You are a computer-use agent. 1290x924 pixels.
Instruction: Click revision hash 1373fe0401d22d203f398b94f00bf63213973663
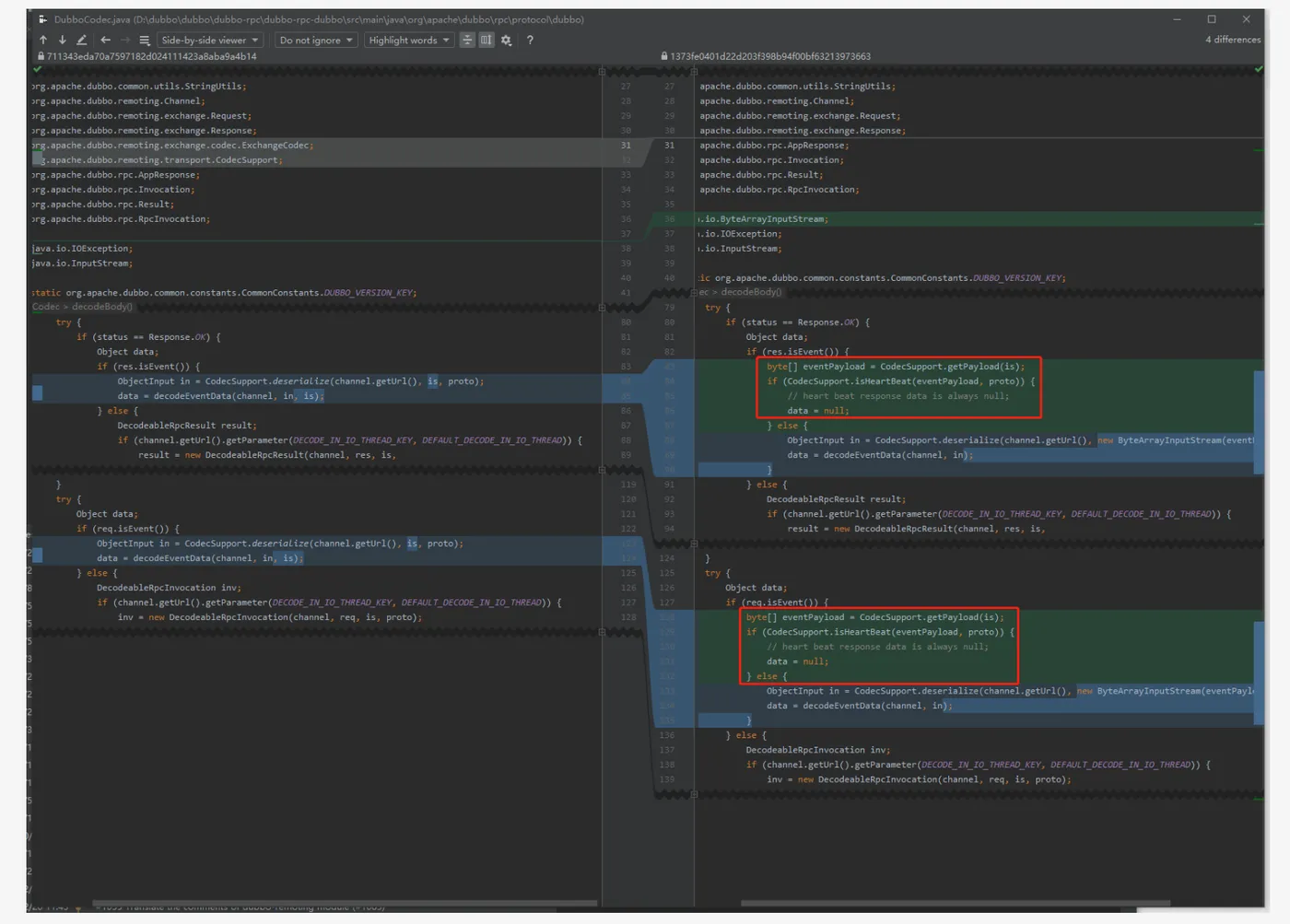pyautogui.click(x=770, y=56)
